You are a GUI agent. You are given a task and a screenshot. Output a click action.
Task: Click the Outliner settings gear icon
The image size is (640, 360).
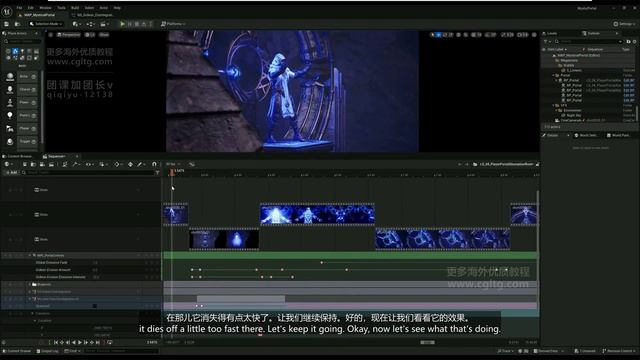[634, 41]
